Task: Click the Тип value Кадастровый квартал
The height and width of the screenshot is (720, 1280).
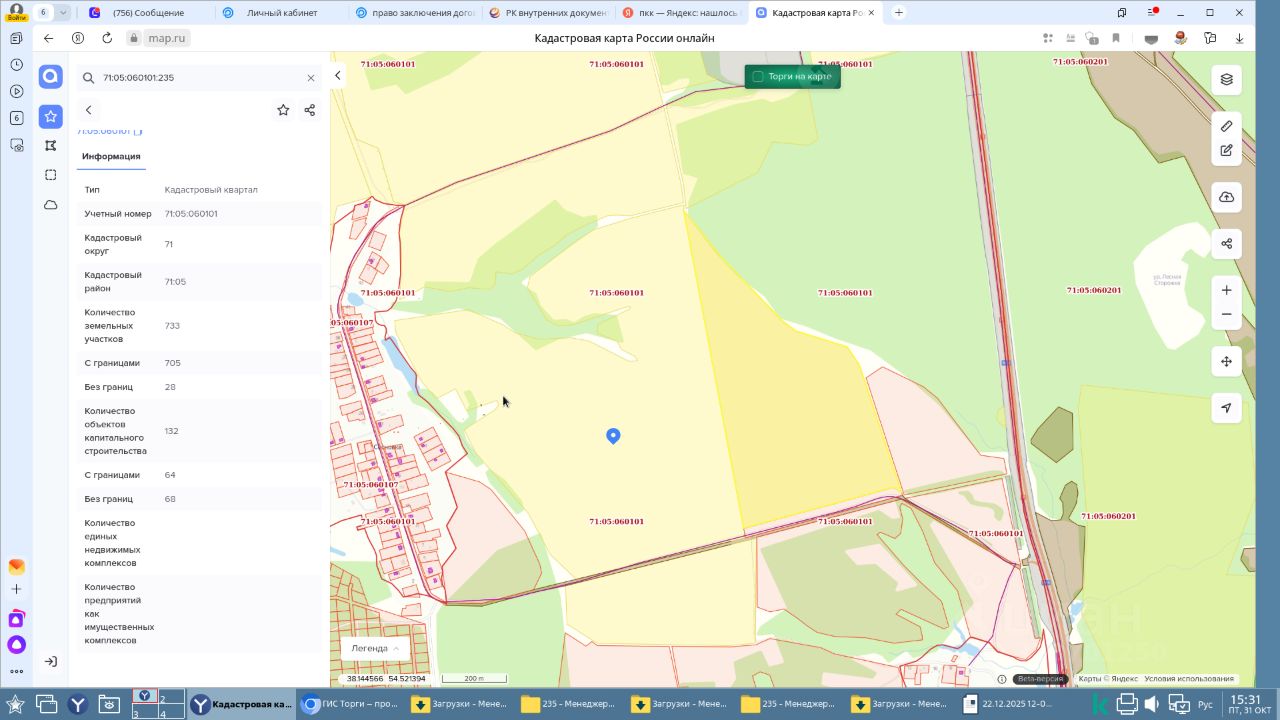Action: (x=211, y=190)
